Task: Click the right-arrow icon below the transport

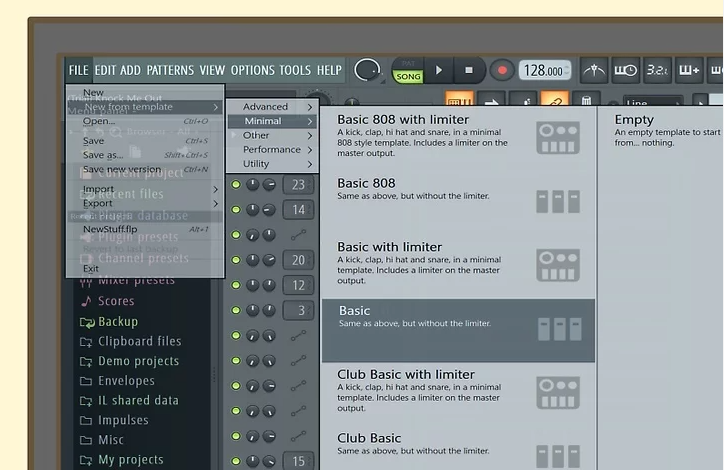Action: pyautogui.click(x=492, y=99)
